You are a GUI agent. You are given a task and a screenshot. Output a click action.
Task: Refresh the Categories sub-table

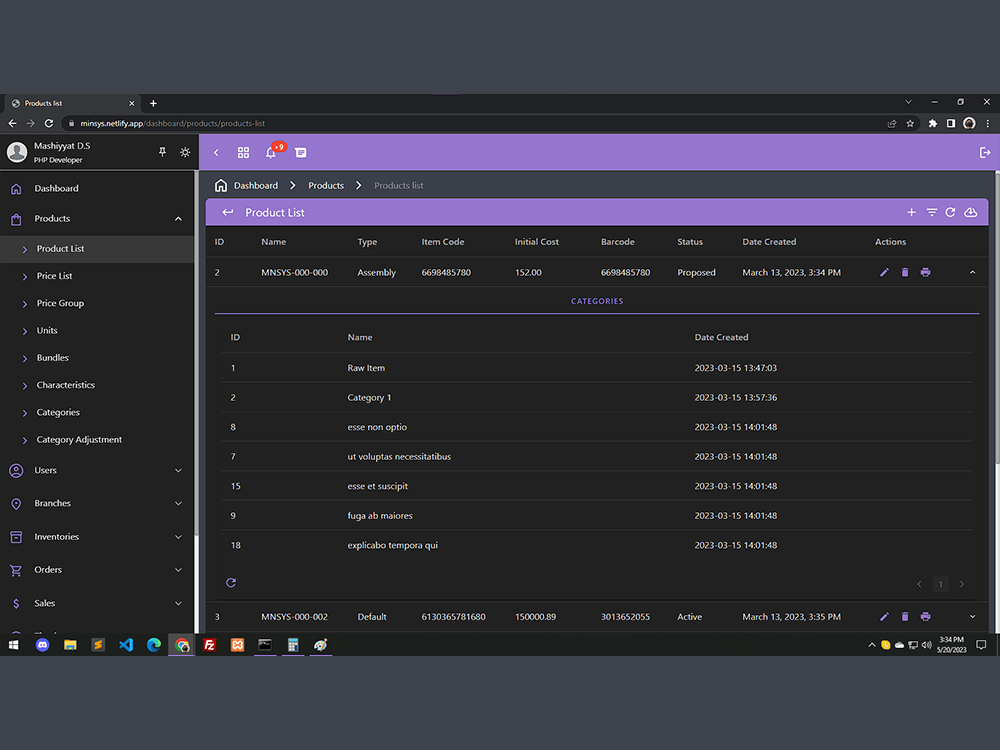click(231, 582)
